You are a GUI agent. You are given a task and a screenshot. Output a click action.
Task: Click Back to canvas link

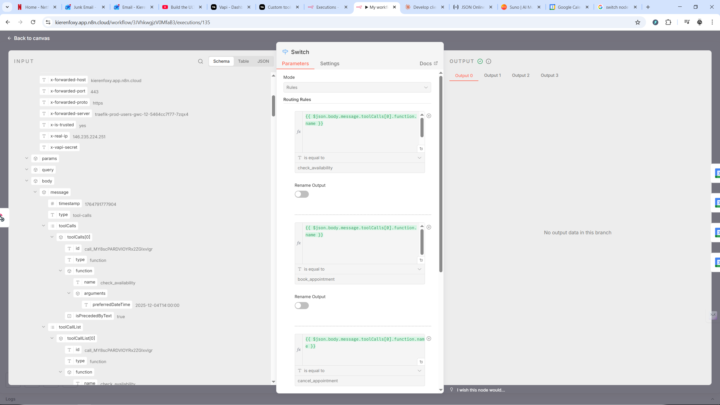pyautogui.click(x=28, y=38)
